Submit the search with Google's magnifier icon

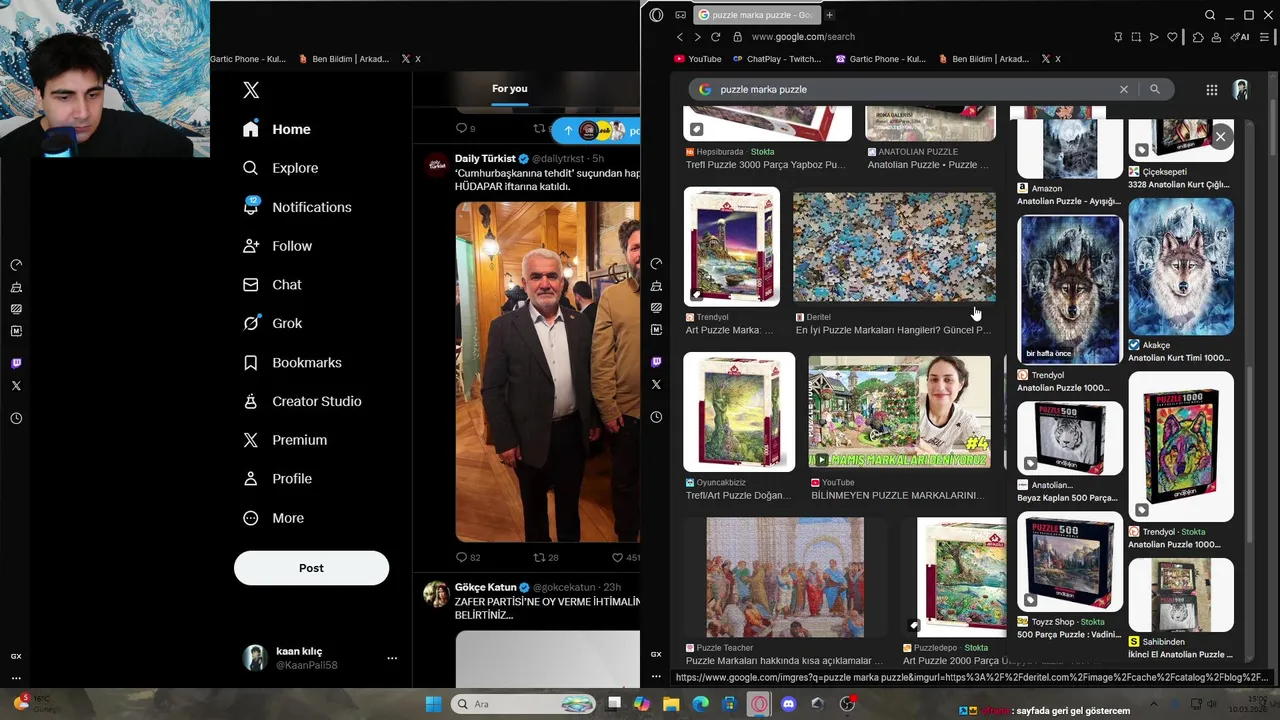click(x=1154, y=89)
